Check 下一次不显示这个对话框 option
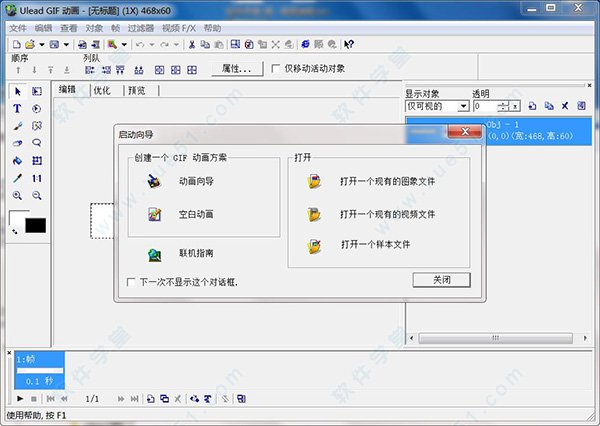This screenshot has height=426, width=600. [x=131, y=282]
